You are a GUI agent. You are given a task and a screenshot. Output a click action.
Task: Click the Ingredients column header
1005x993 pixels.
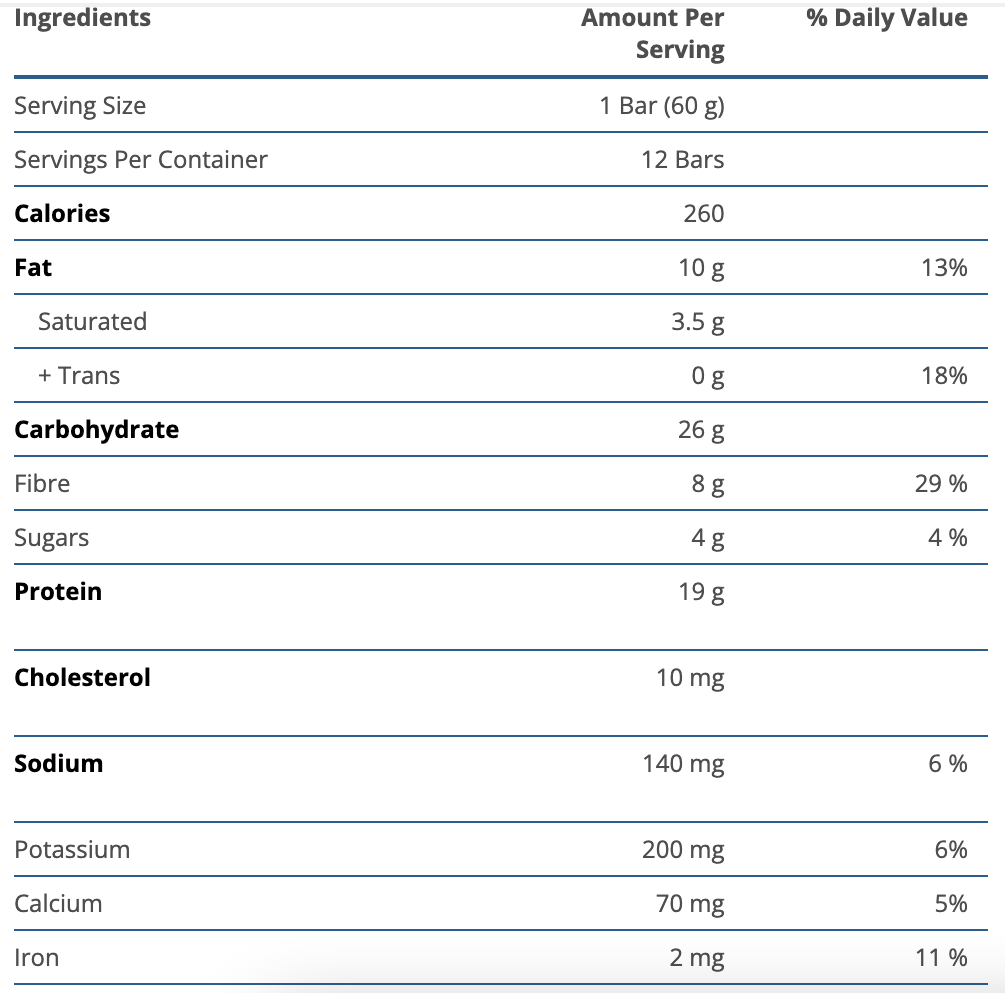[82, 18]
